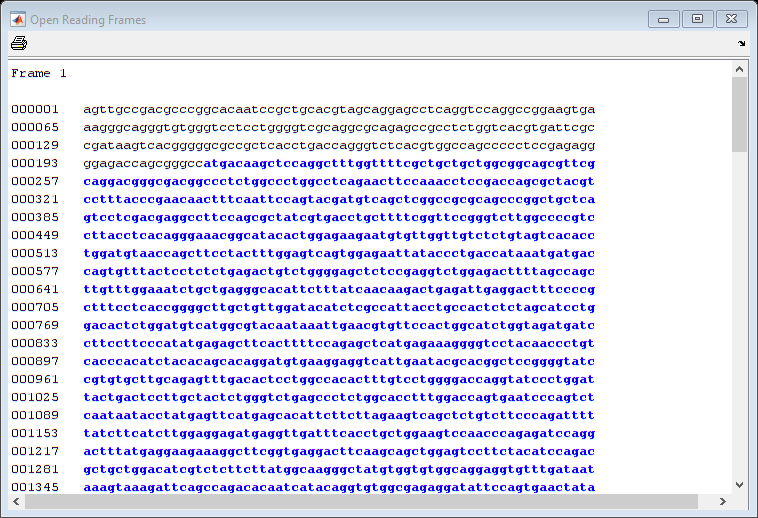Click the blue sequence line starting 'caataatacctatgag'
This screenshot has height=518, width=758.
coord(339,416)
